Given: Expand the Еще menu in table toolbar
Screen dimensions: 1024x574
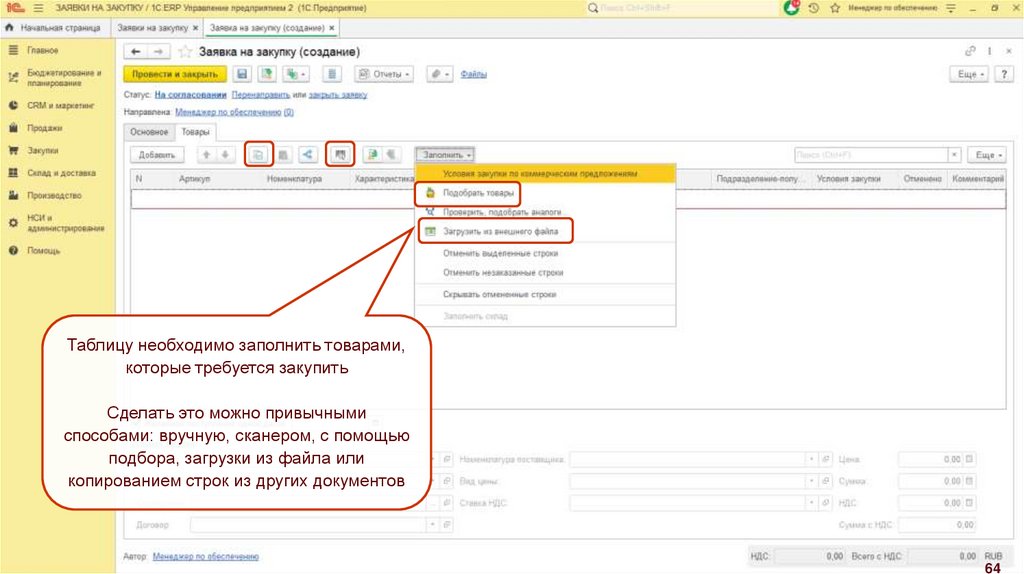Looking at the screenshot, I should pyautogui.click(x=988, y=155).
